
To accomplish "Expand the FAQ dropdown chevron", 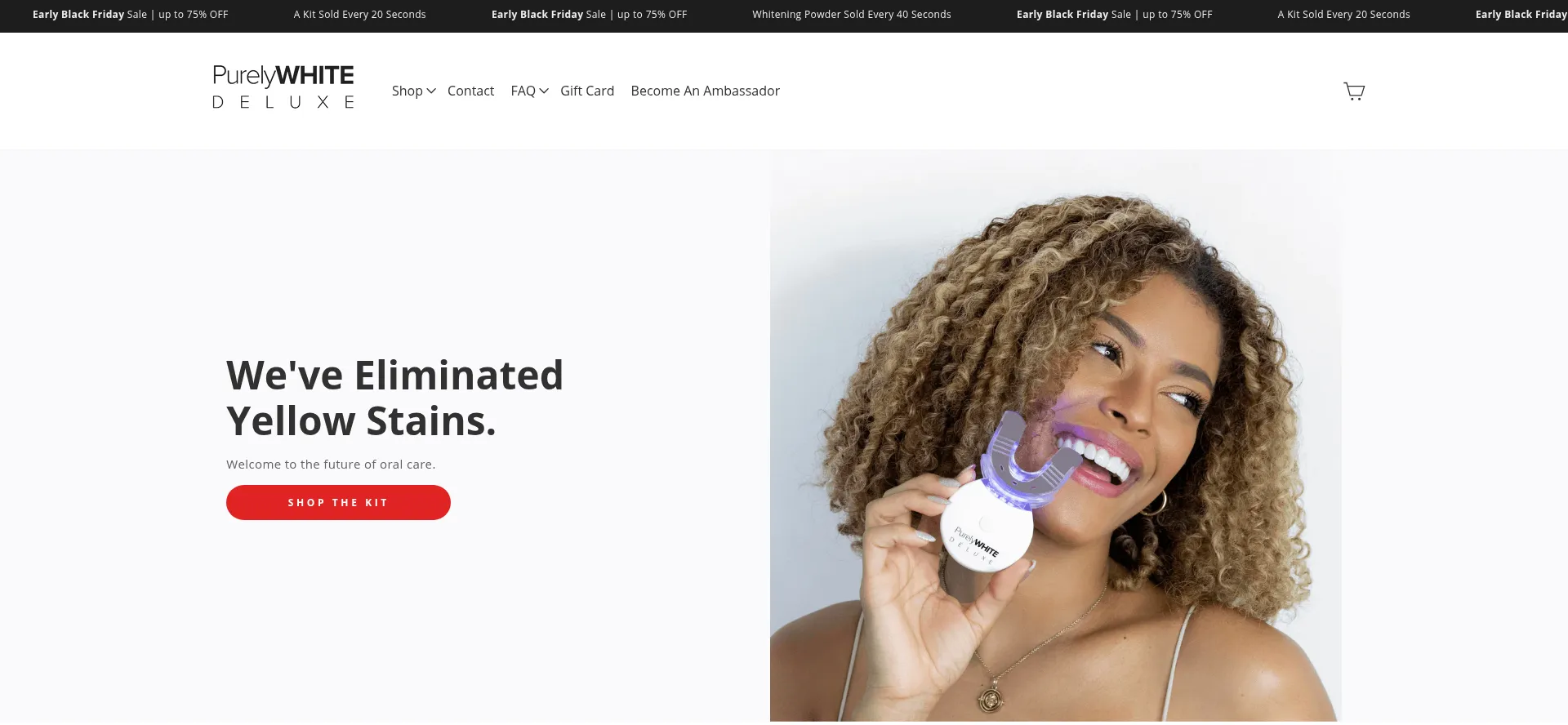I will tap(544, 91).
